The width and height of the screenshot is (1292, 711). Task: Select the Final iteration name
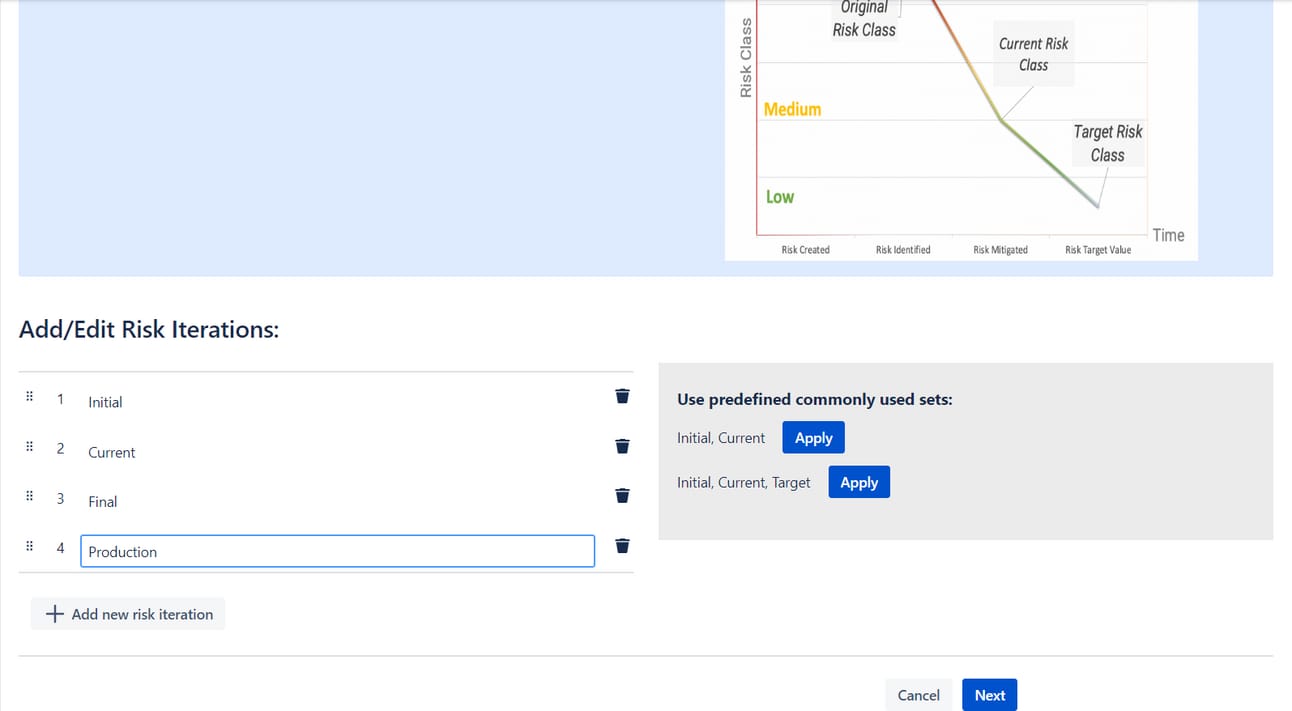tap(103, 501)
